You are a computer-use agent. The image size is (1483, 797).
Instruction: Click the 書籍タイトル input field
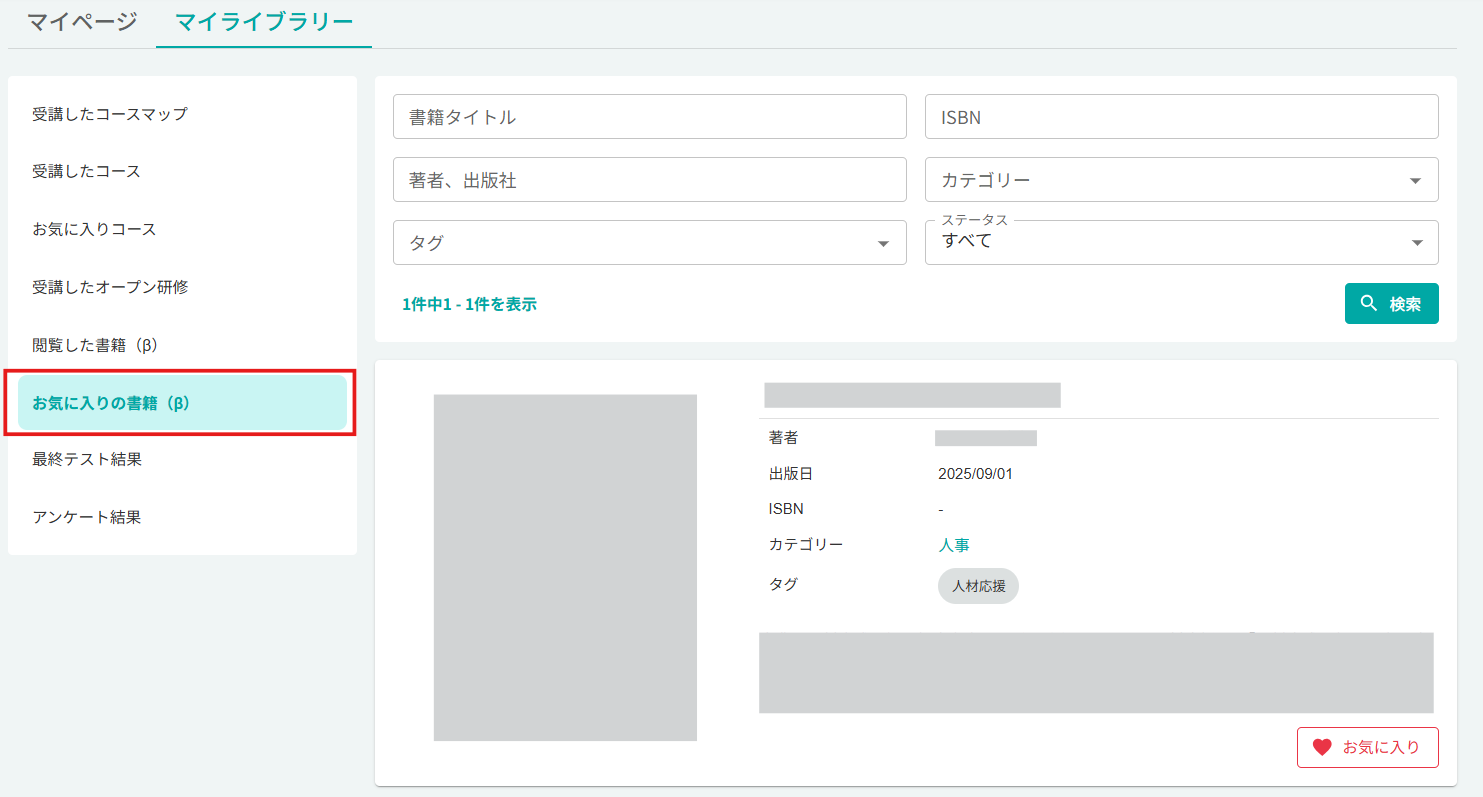tap(650, 116)
